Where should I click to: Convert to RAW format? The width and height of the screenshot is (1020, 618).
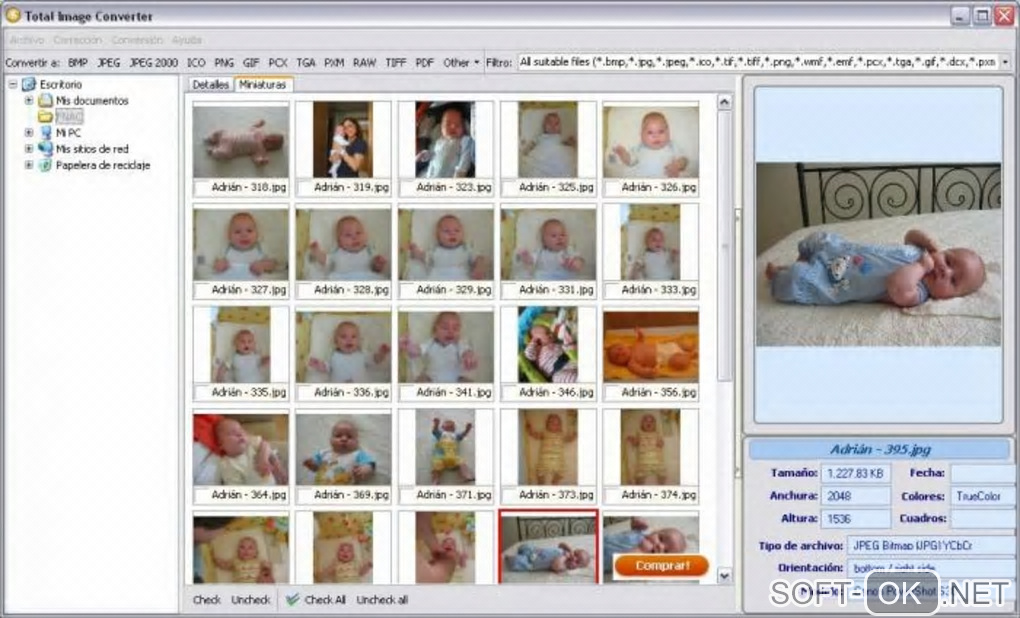(364, 62)
